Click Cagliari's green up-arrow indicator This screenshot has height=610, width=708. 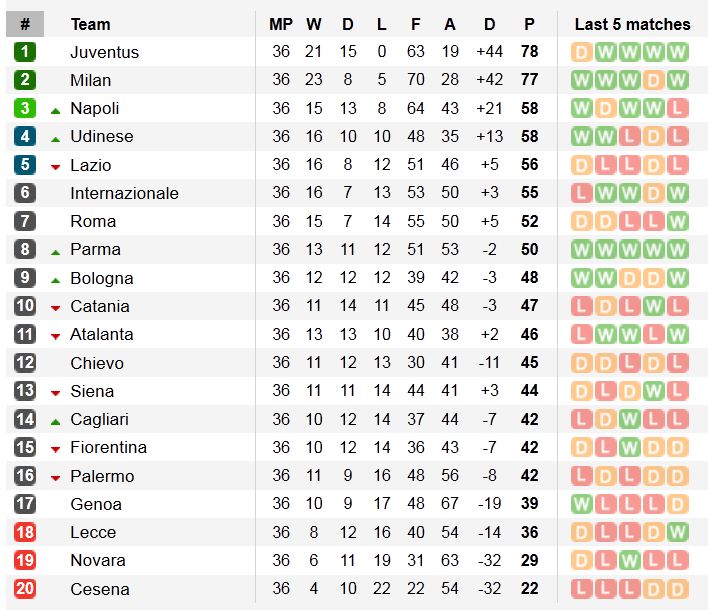(55, 420)
